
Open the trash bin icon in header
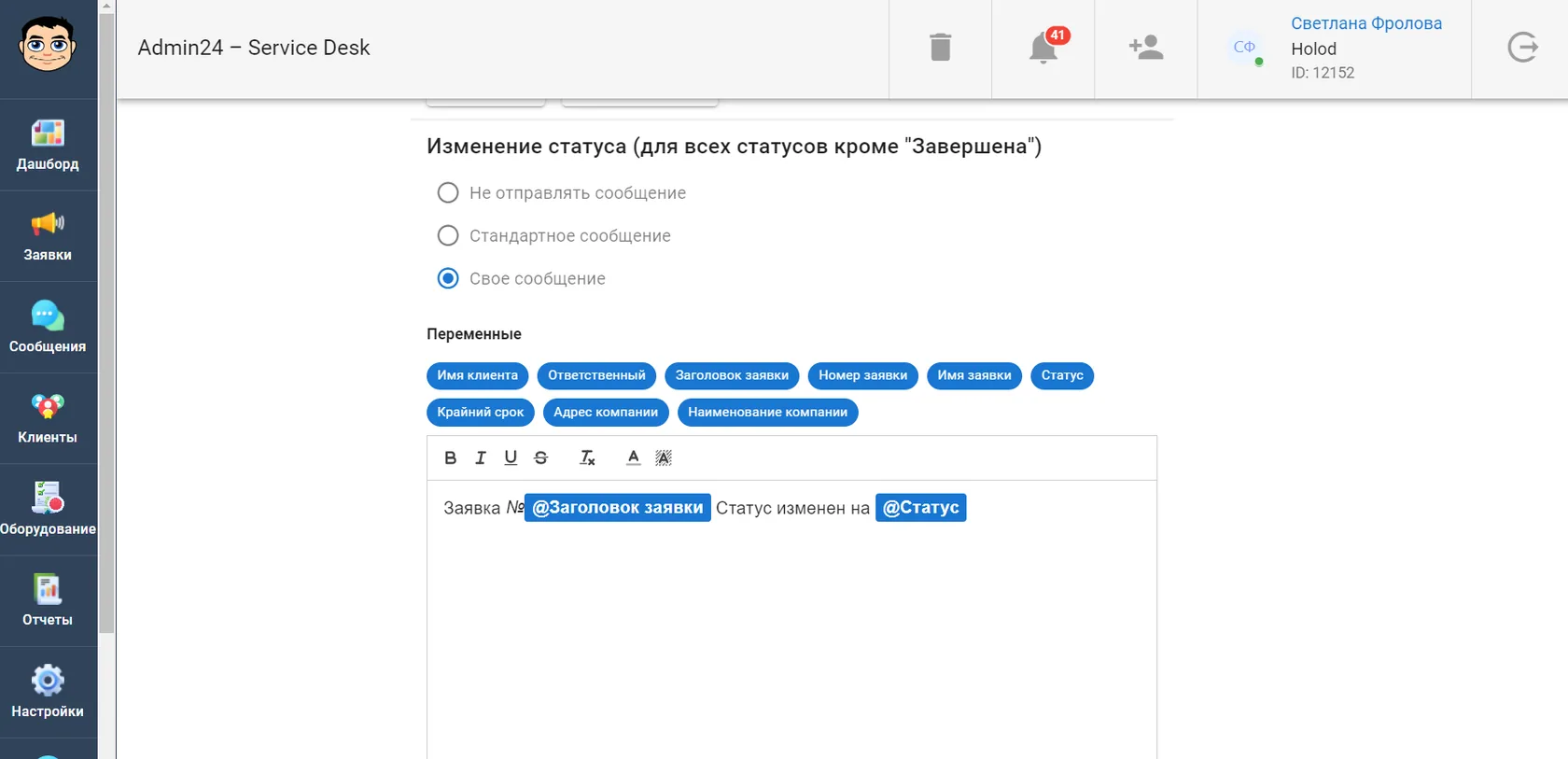click(940, 48)
